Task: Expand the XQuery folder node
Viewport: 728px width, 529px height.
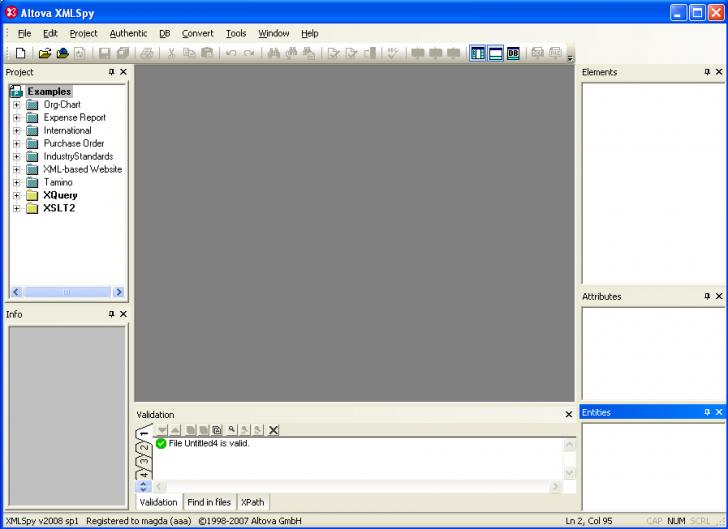Action: 16,196
